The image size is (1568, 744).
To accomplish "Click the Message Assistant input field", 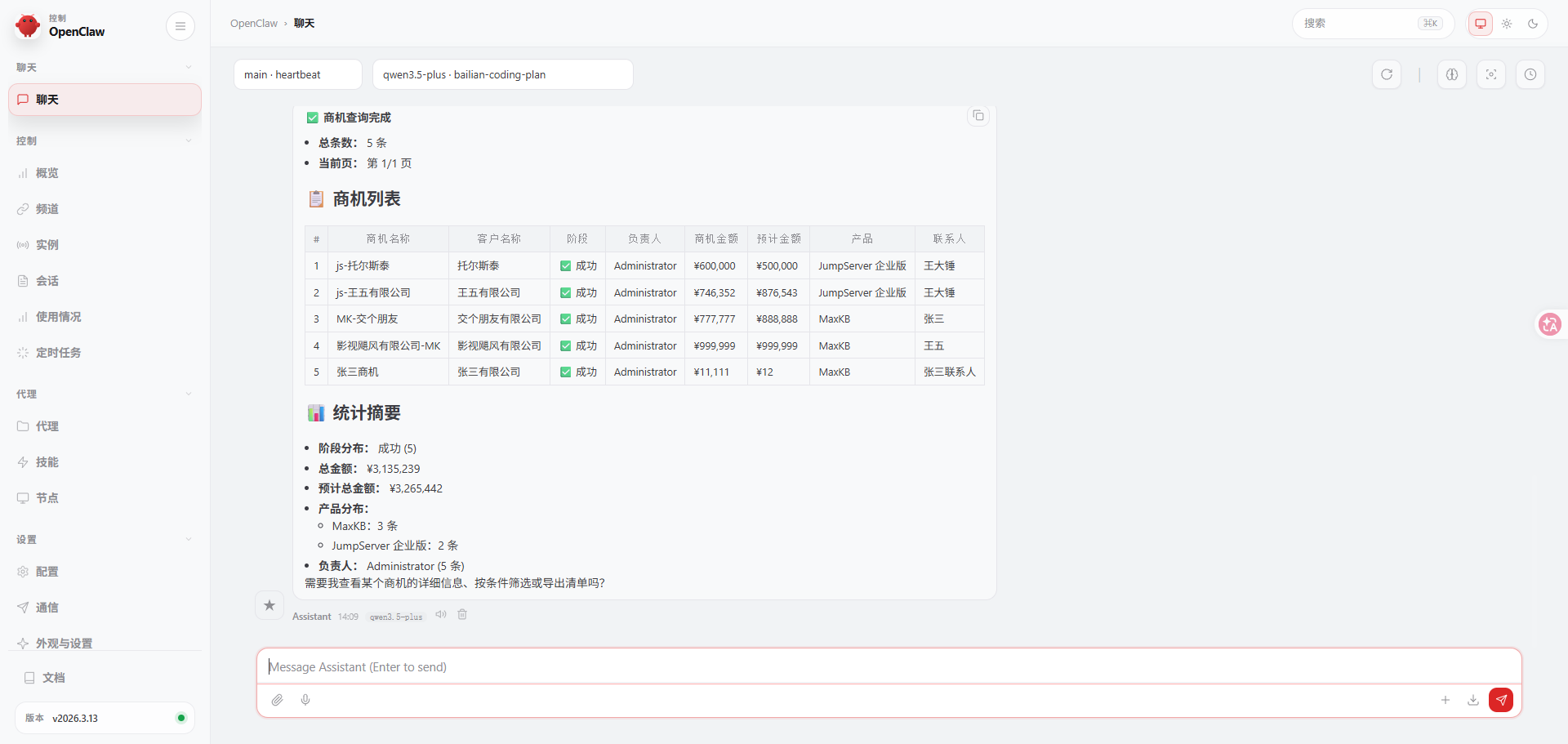I will coord(889,667).
